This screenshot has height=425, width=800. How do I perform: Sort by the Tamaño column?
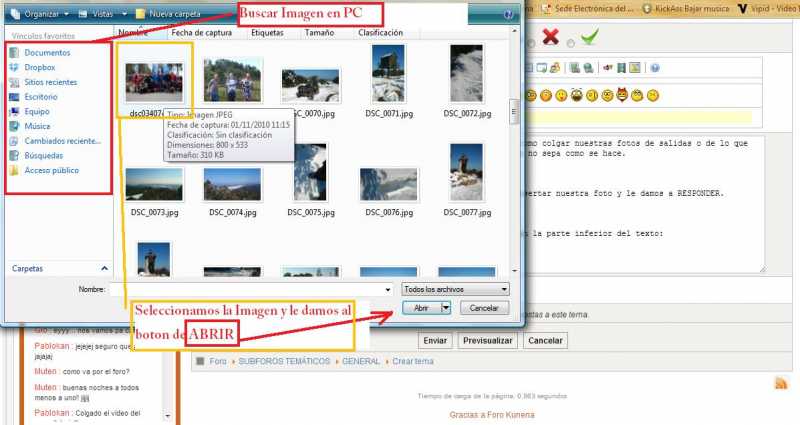(x=319, y=32)
